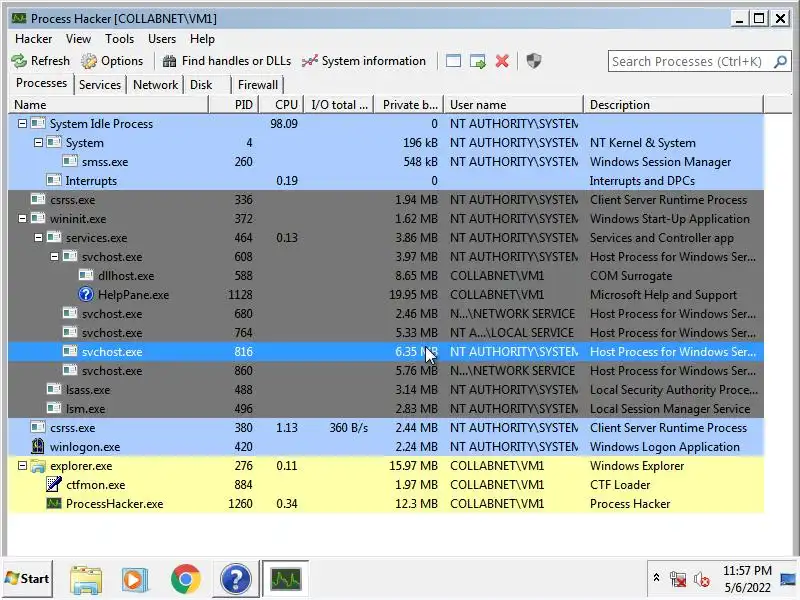Sort by User name column header
The image size is (800, 600).
(513, 105)
